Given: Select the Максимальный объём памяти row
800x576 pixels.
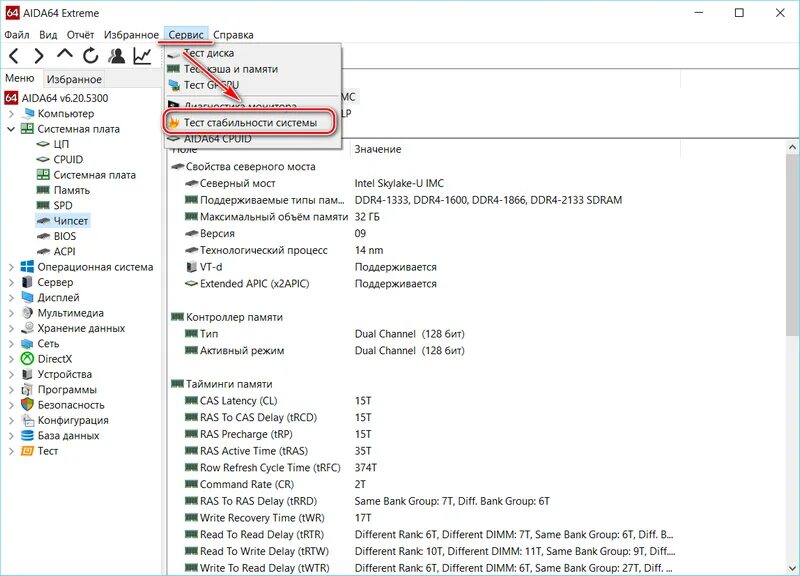Looking at the screenshot, I should tap(477, 217).
